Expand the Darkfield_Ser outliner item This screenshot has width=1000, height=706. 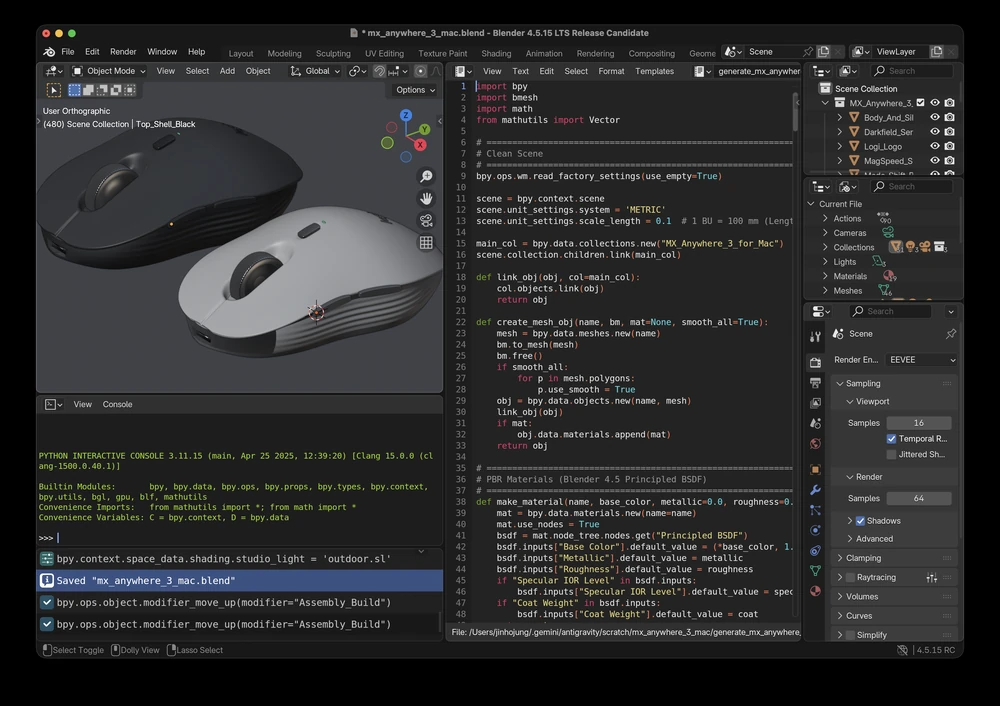click(x=839, y=132)
